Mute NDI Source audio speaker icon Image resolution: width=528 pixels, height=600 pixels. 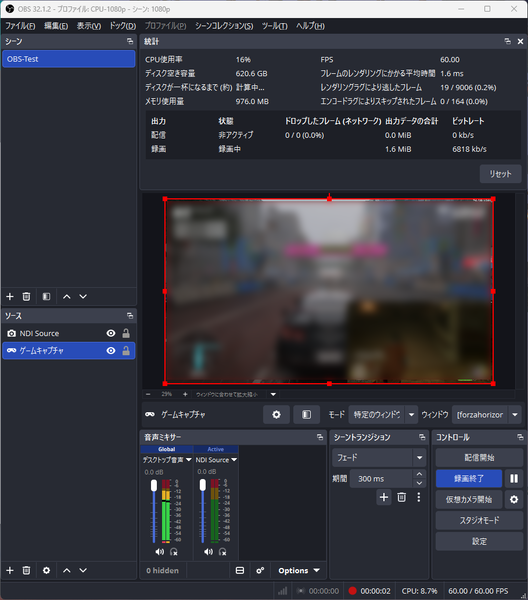click(208, 552)
